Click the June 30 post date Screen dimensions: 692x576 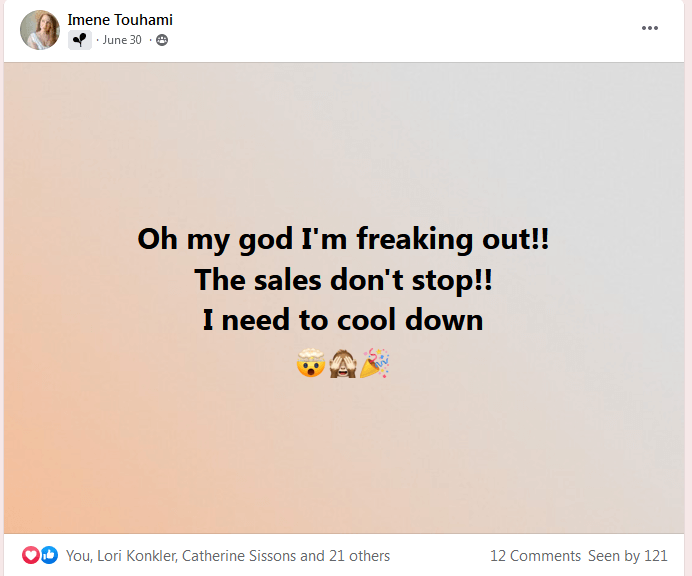(x=121, y=40)
